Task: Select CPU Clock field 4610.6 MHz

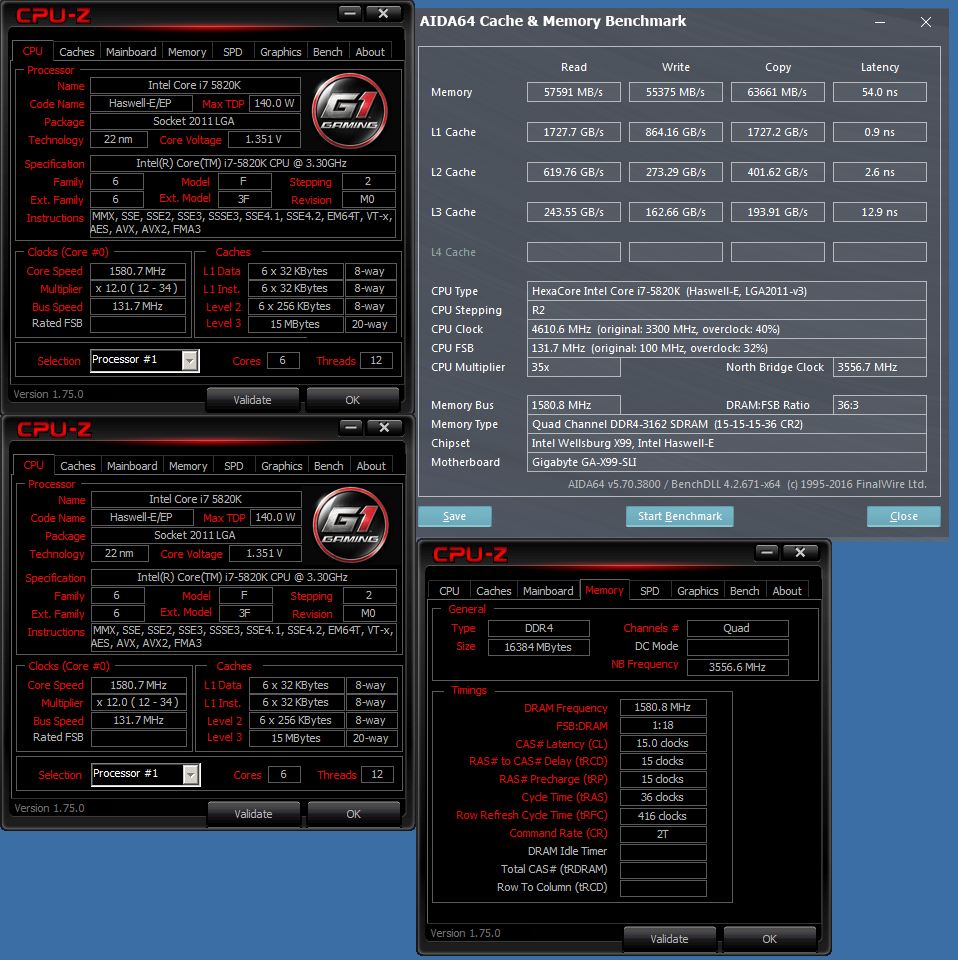Action: 727,329
